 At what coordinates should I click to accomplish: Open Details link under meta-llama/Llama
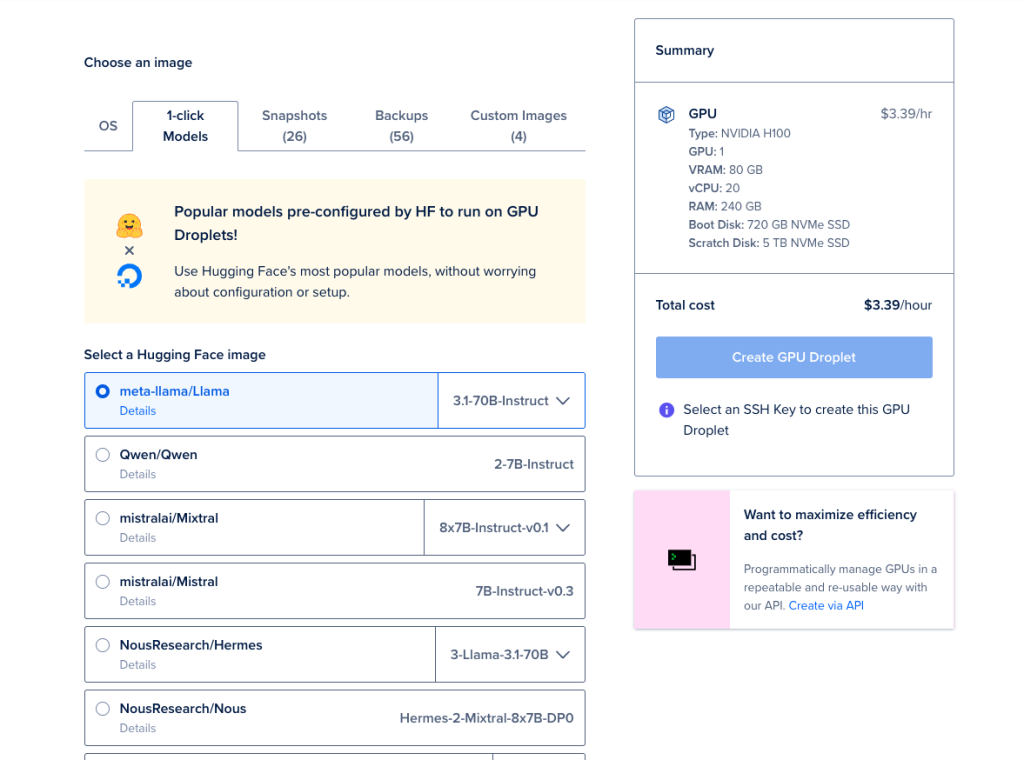click(x=138, y=411)
